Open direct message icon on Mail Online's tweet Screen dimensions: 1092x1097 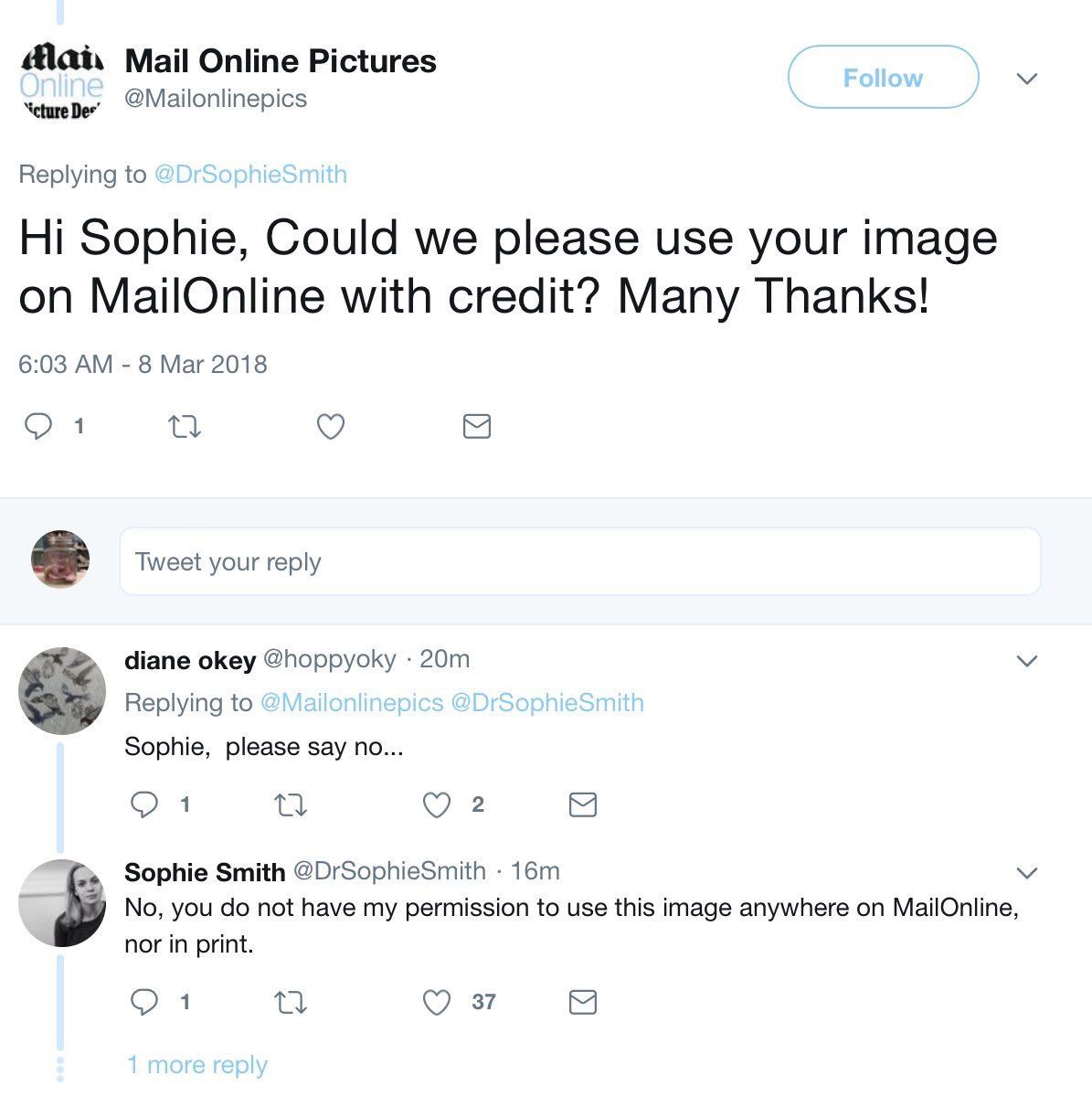[x=476, y=426]
